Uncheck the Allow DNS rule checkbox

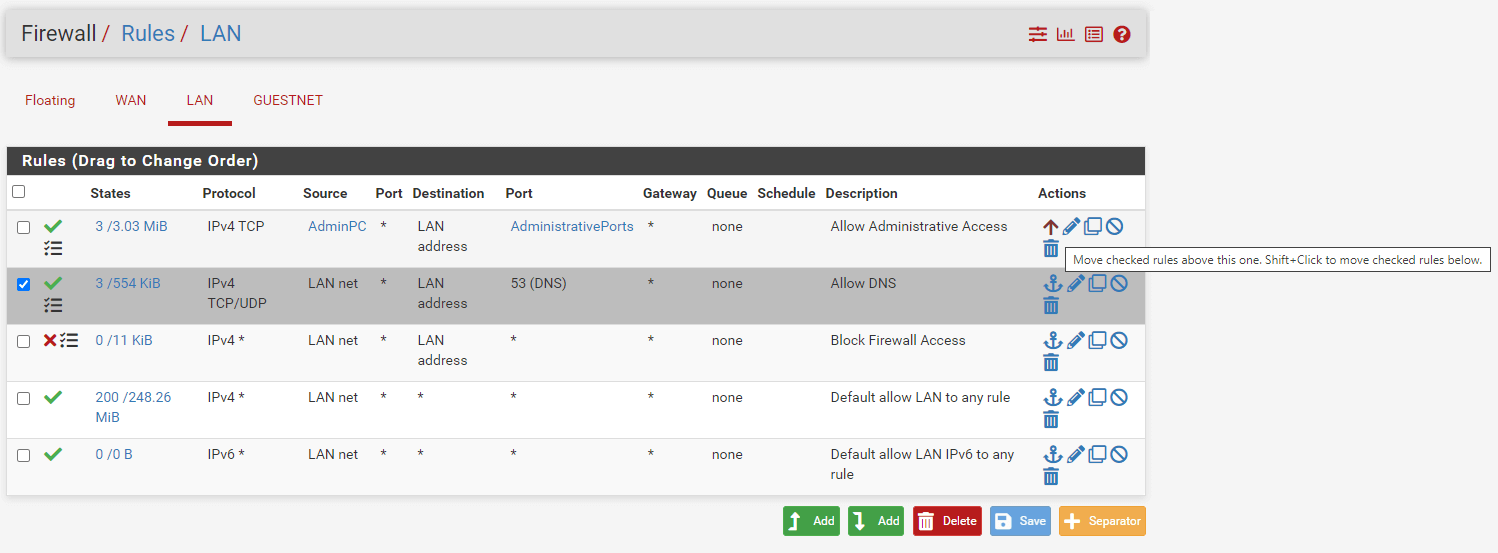[x=24, y=285]
